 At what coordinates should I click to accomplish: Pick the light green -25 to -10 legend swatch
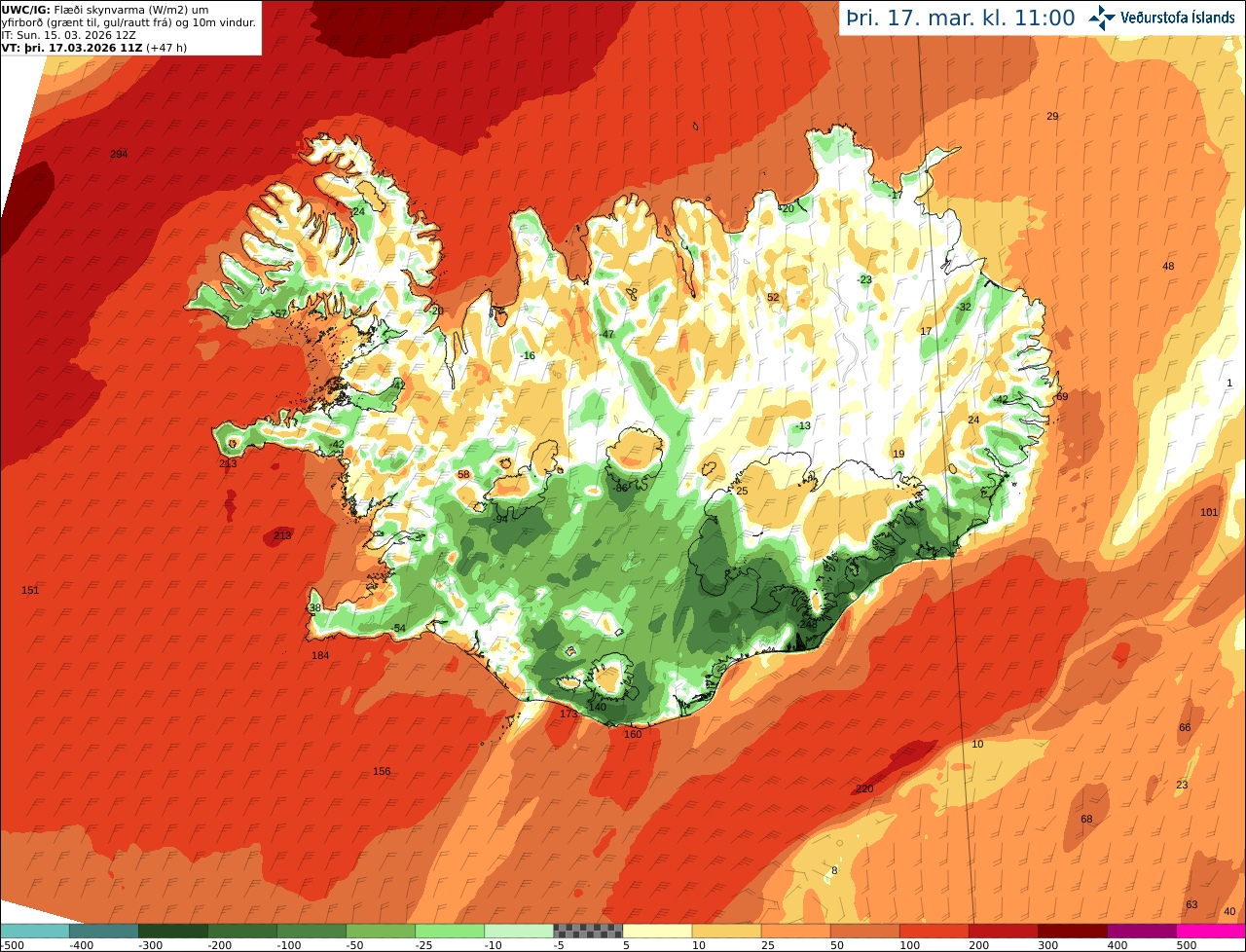tap(450, 931)
